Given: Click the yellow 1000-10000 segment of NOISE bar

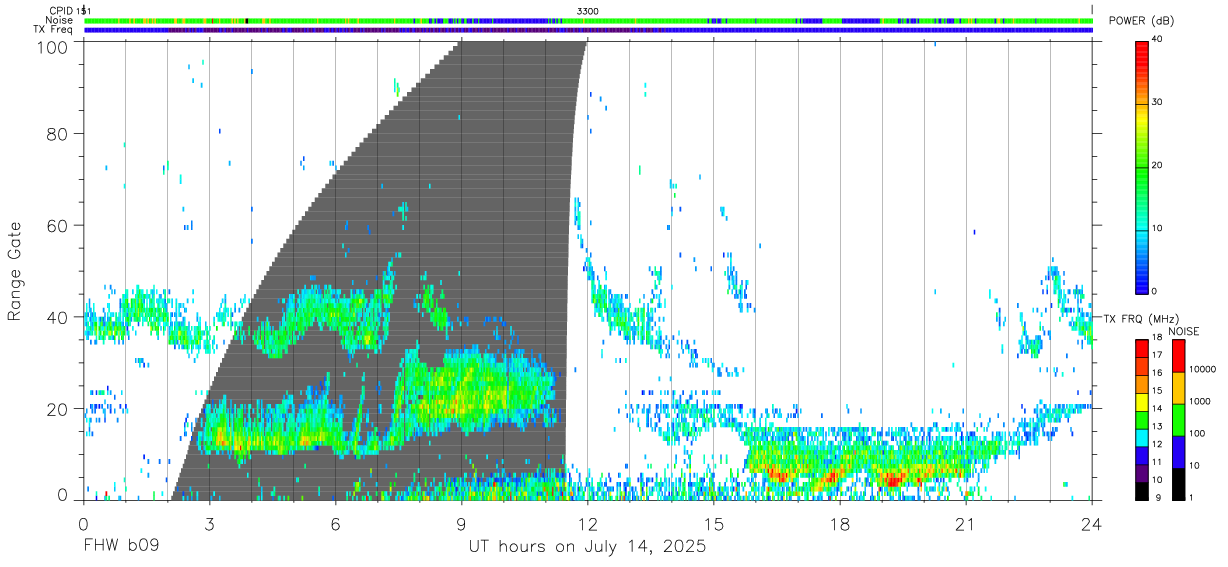Looking at the screenshot, I should [x=1178, y=388].
